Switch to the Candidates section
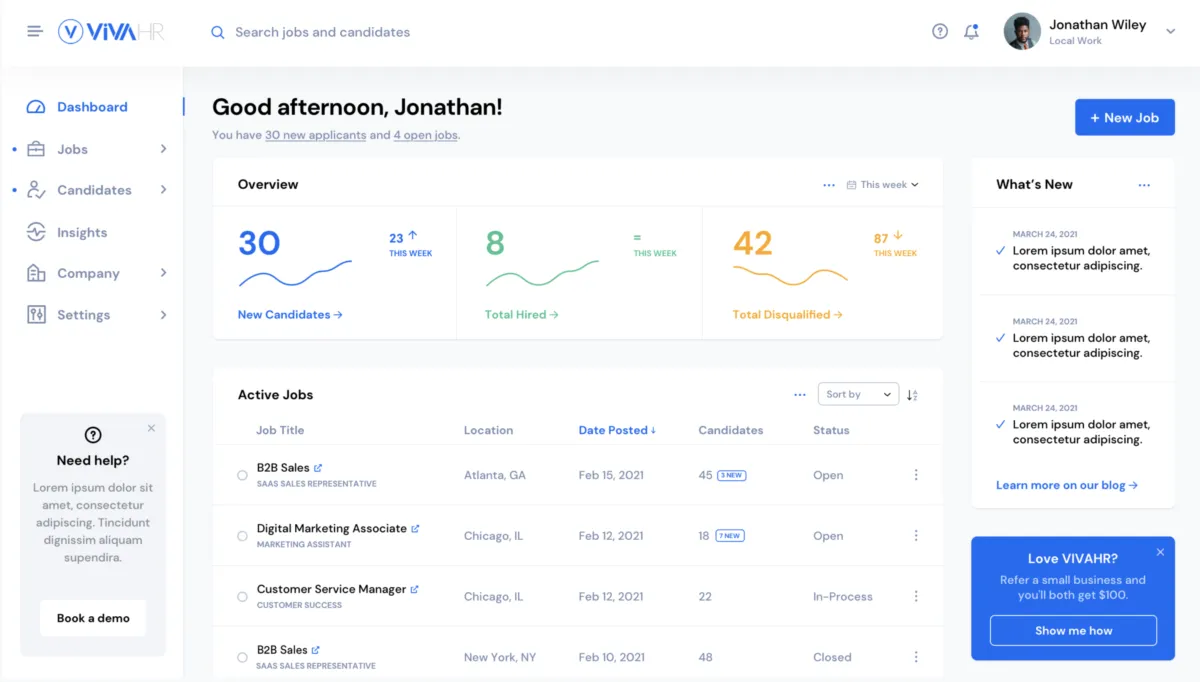Image resolution: width=1200 pixels, height=682 pixels. coord(97,189)
